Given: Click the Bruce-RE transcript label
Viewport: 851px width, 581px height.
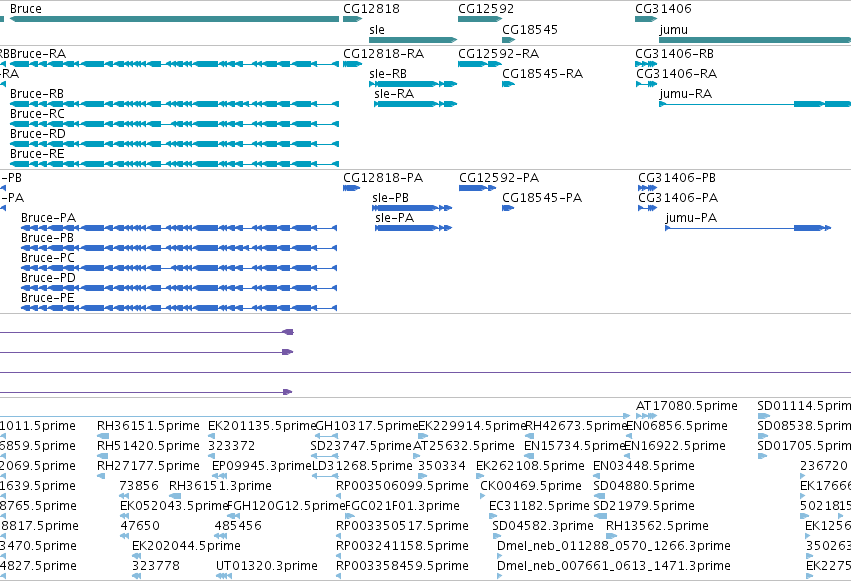Looking at the screenshot, I should tap(37, 154).
